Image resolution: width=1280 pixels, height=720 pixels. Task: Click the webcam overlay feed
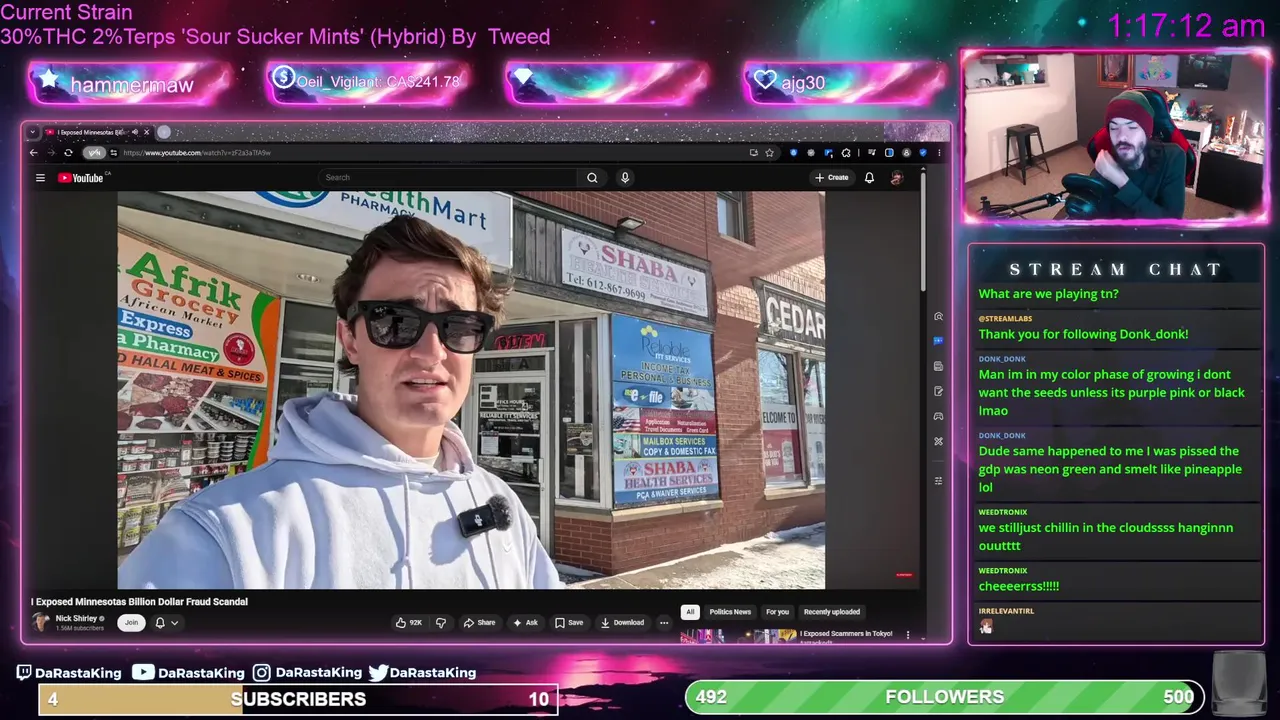coord(1114,136)
